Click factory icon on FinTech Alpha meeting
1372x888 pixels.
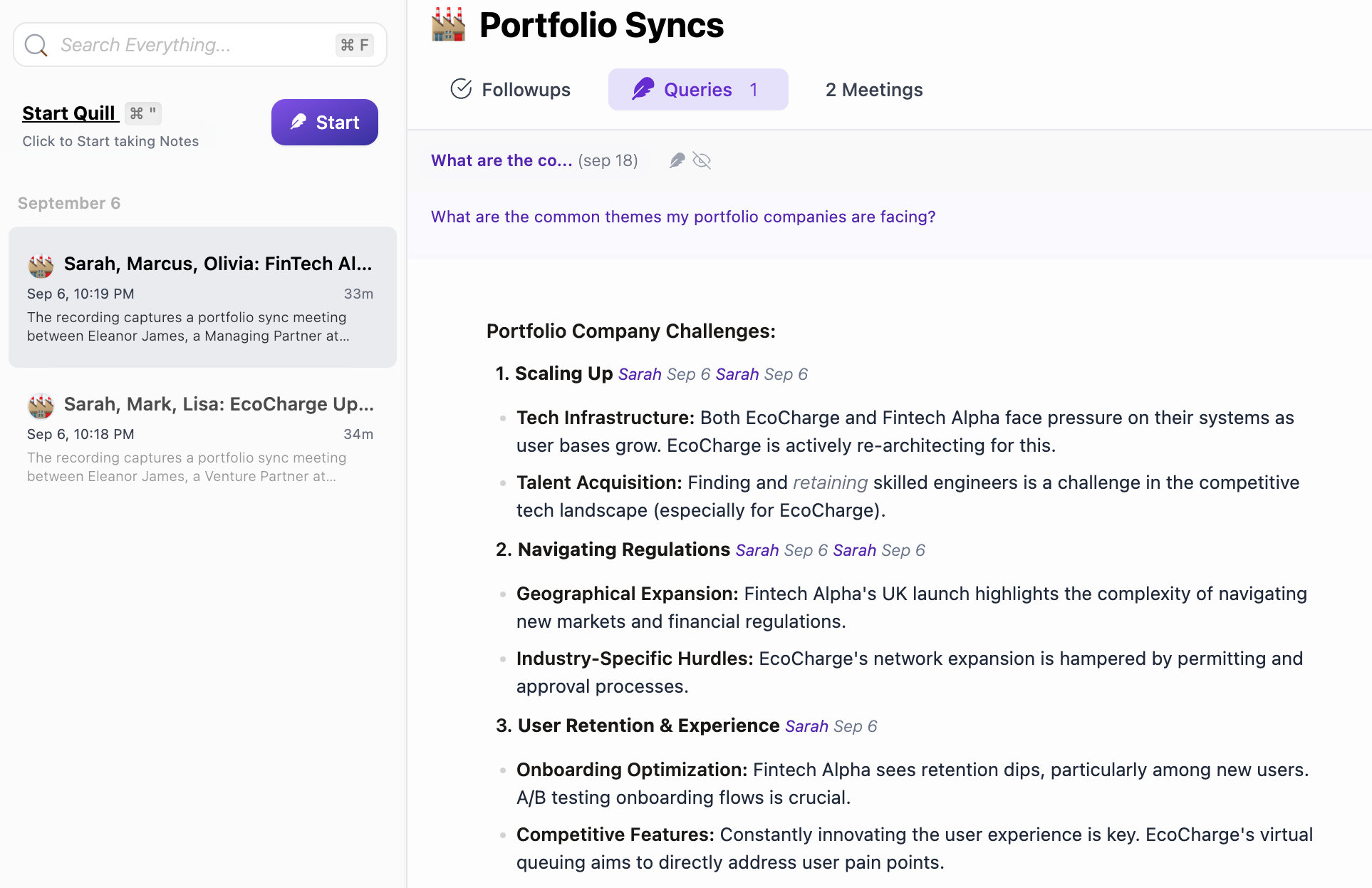tap(41, 265)
